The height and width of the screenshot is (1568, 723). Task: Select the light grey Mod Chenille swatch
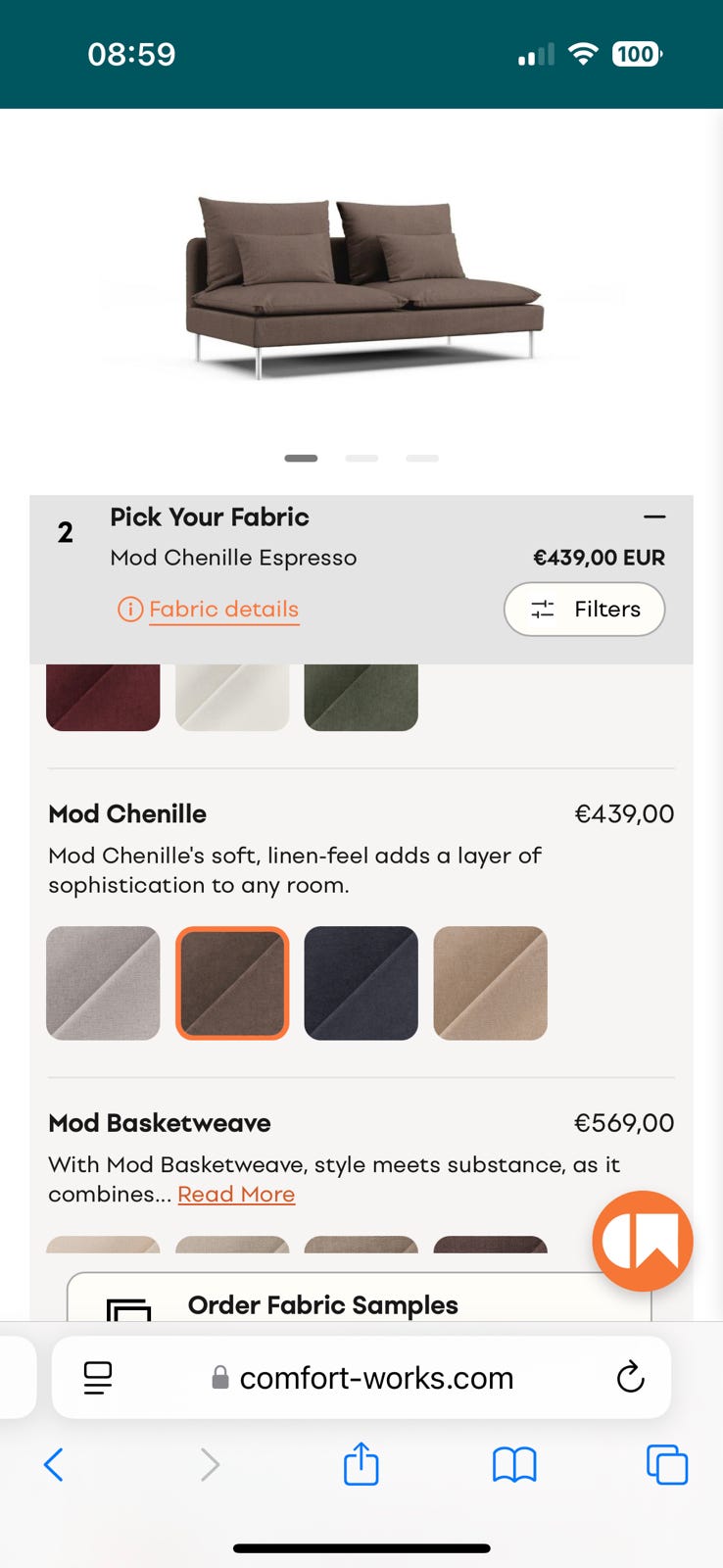click(x=103, y=982)
